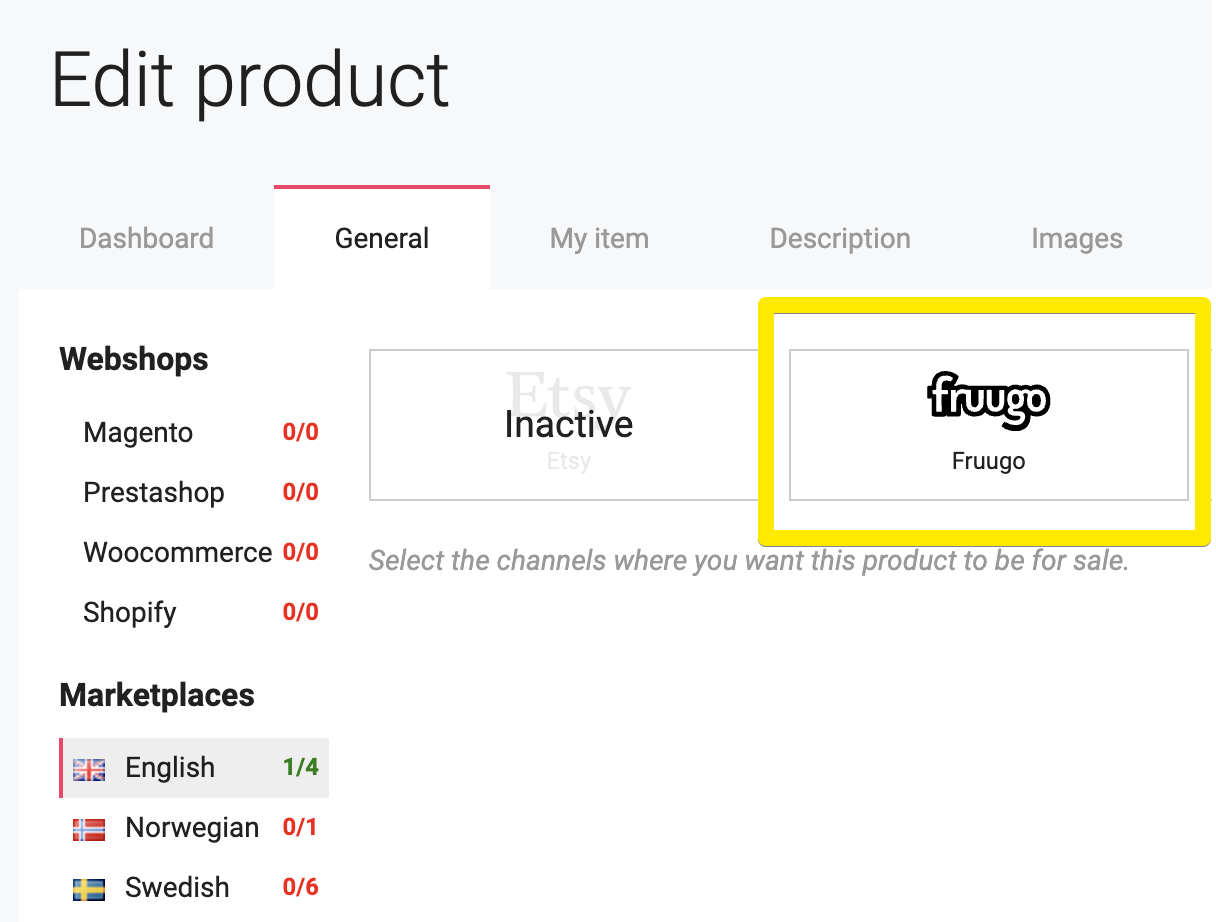Toggle the Fruugo channel tile
The height and width of the screenshot is (922, 1216).
989,425
